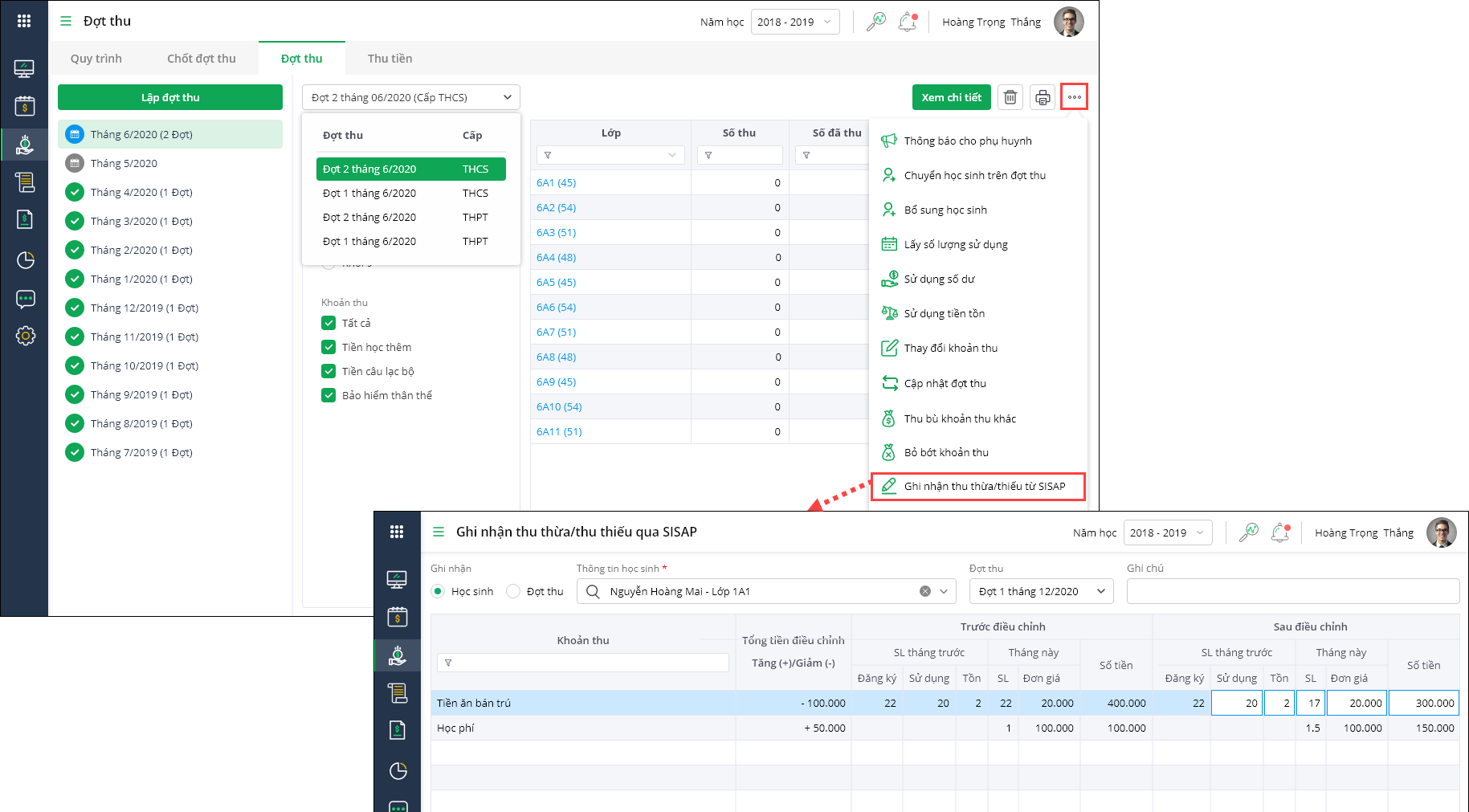Click the Ghi chú input field
This screenshot has height=812, width=1469.
pos(1292,591)
